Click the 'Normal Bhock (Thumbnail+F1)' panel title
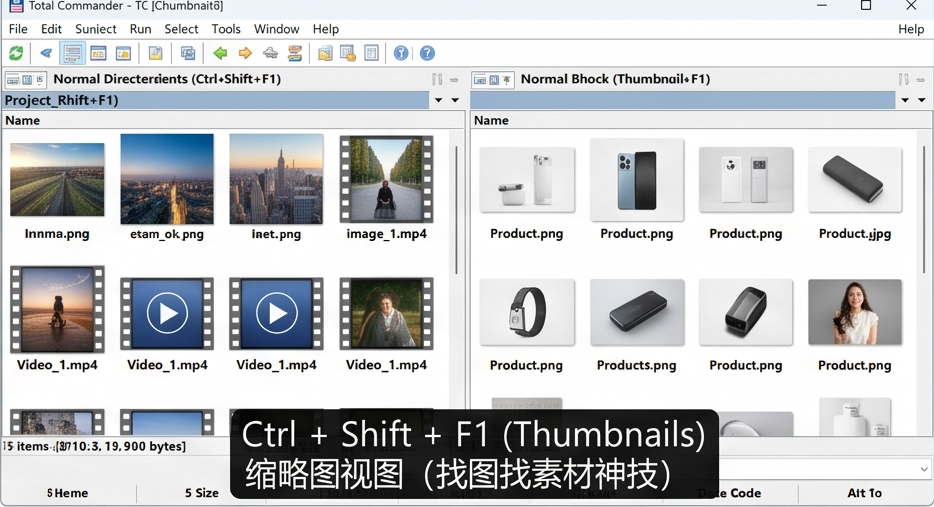This screenshot has width=934, height=507. [x=615, y=79]
